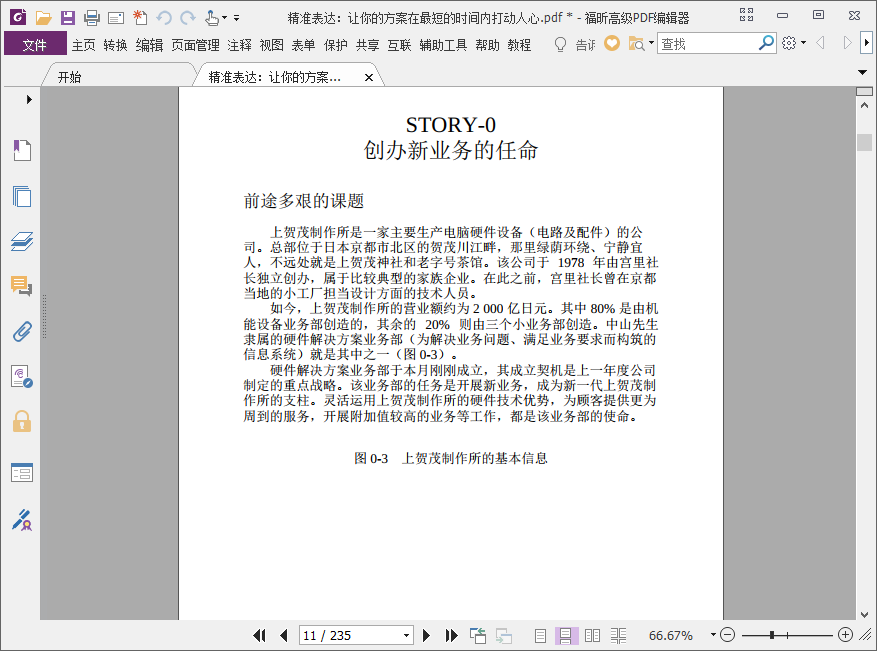Open the 注释 ribbon tab
877x651 pixels.
(239, 44)
